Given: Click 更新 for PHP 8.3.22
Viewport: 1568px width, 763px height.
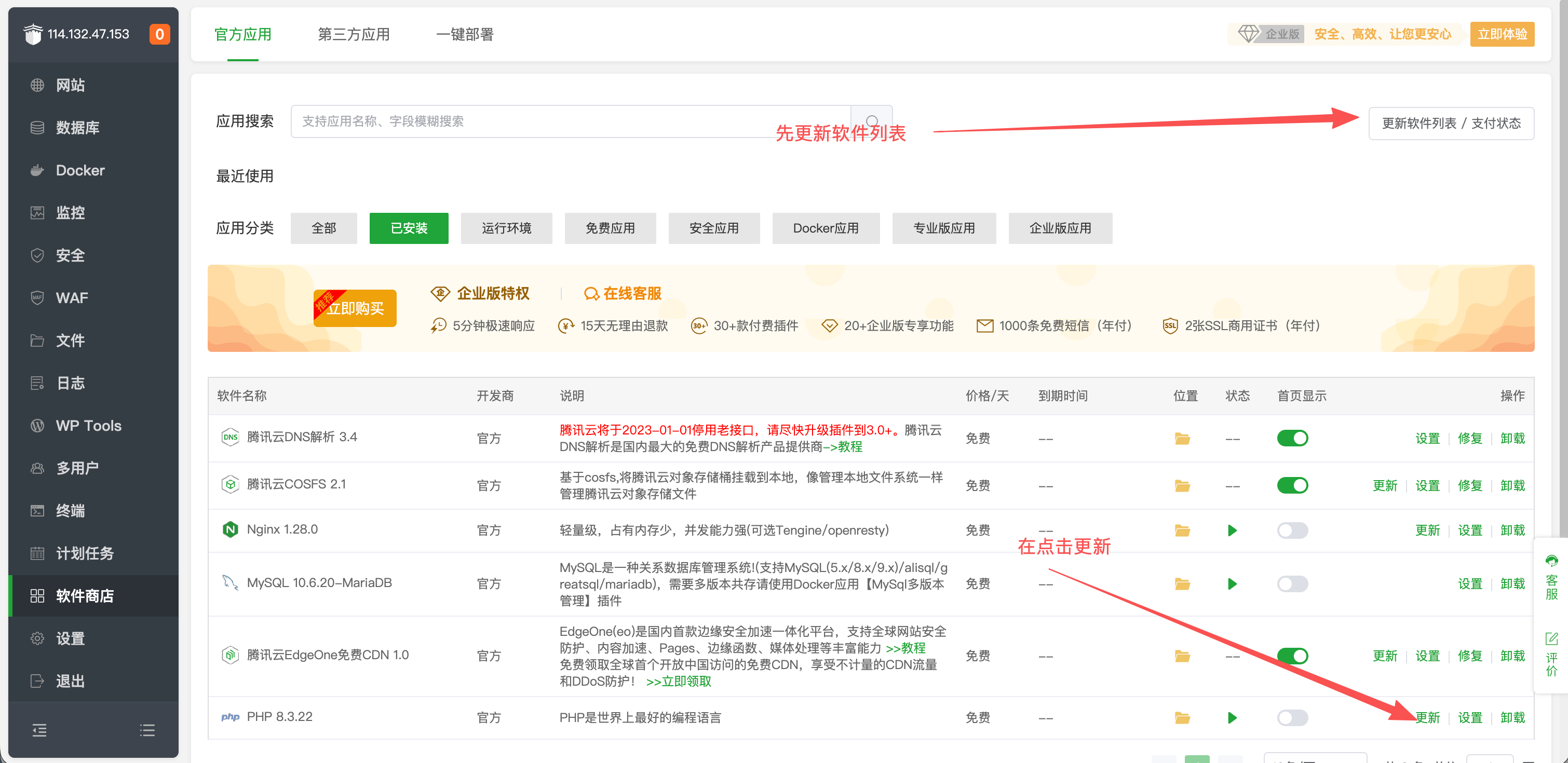Looking at the screenshot, I should coord(1427,718).
